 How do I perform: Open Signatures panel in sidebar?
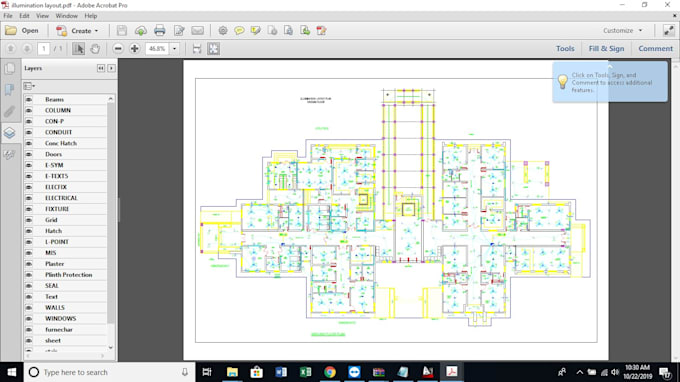(10, 154)
